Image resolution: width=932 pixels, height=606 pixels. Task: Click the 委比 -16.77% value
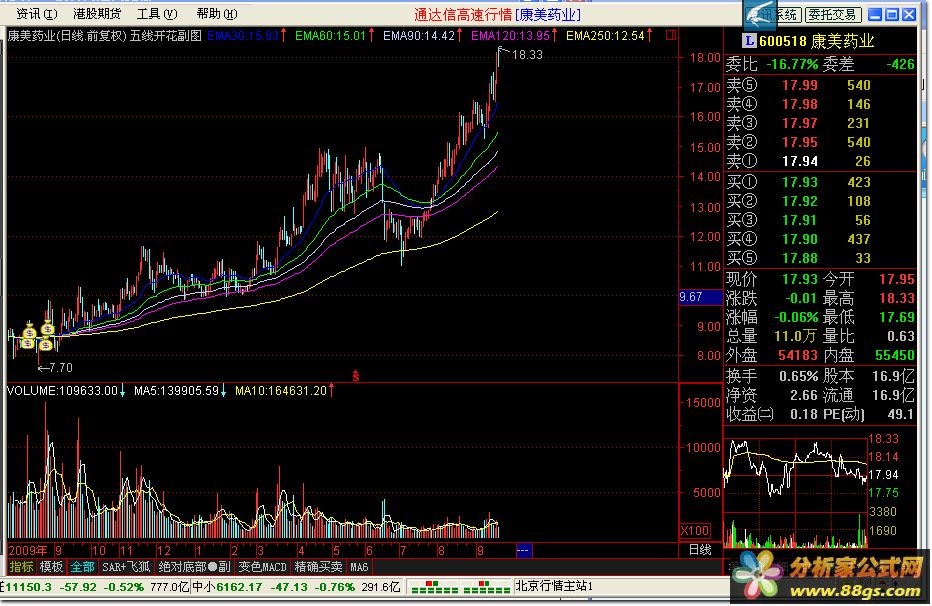click(792, 64)
